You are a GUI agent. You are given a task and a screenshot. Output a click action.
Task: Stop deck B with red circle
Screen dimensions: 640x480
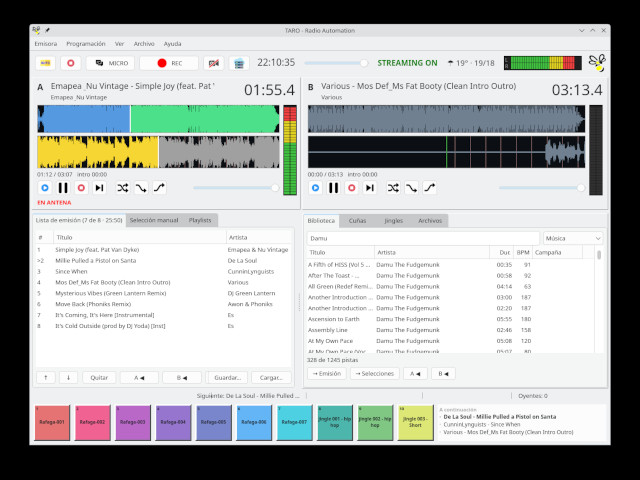pyautogui.click(x=352, y=188)
